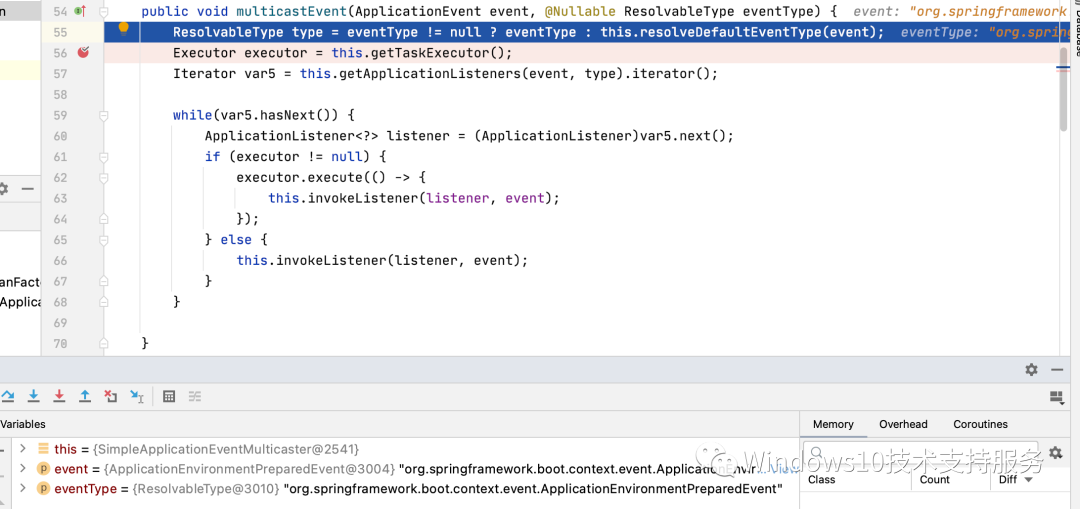Hide the debug tool window with the minus icon
The width and height of the screenshot is (1080, 509).
point(1057,369)
